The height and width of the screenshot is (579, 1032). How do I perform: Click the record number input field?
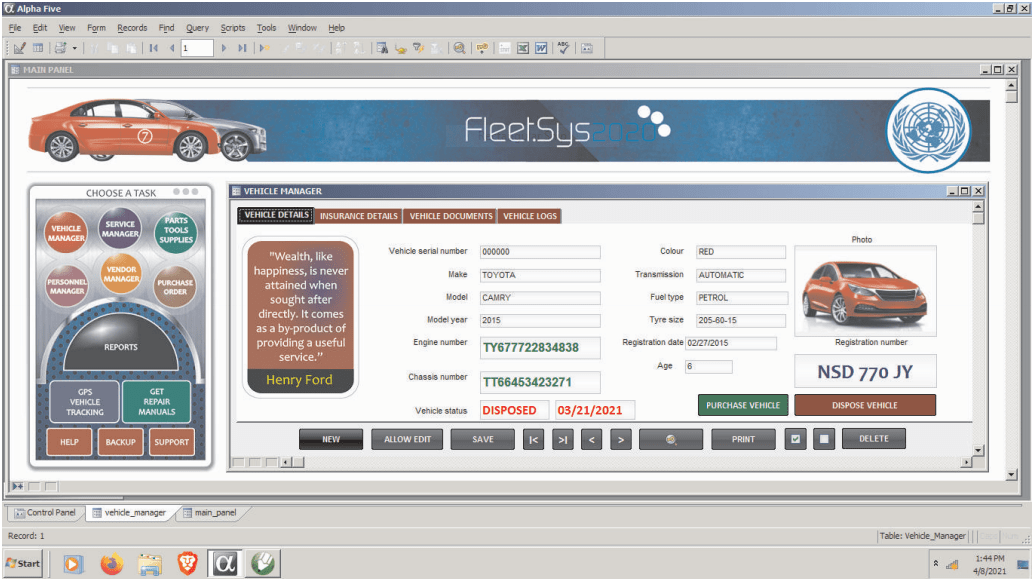(x=197, y=47)
